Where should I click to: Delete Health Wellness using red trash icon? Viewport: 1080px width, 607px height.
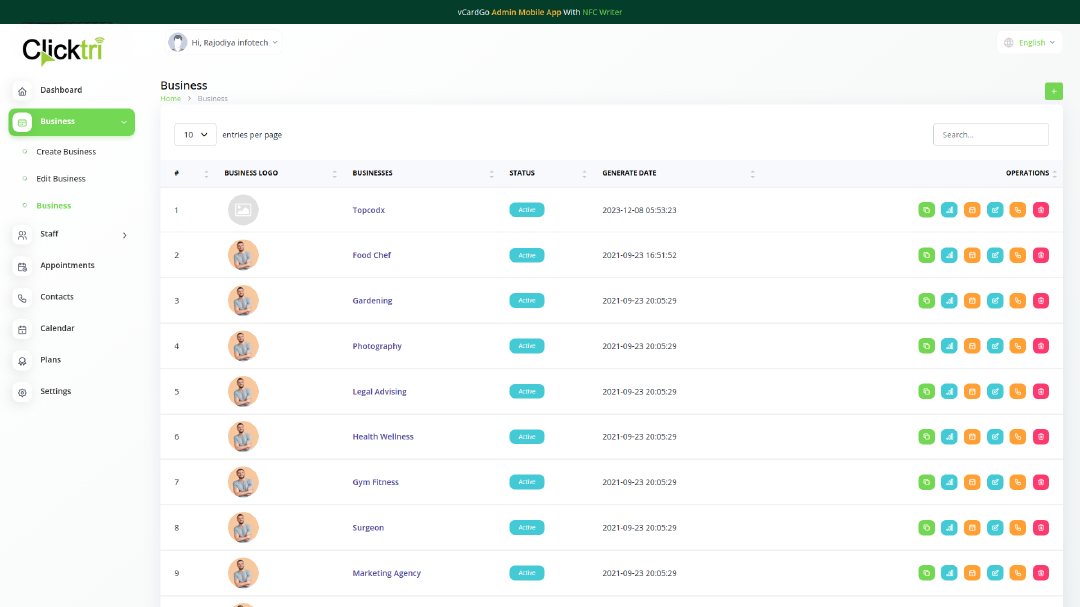click(1041, 437)
